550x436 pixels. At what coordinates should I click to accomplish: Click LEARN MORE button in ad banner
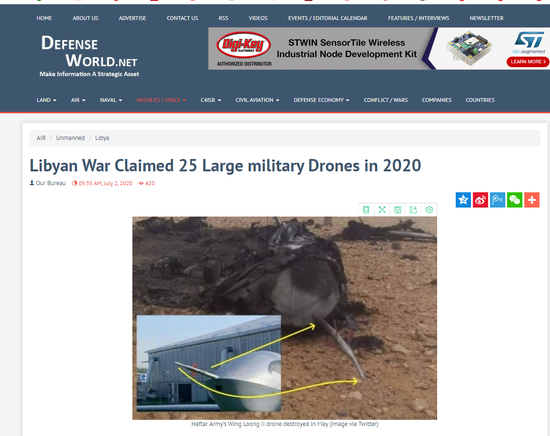(528, 62)
